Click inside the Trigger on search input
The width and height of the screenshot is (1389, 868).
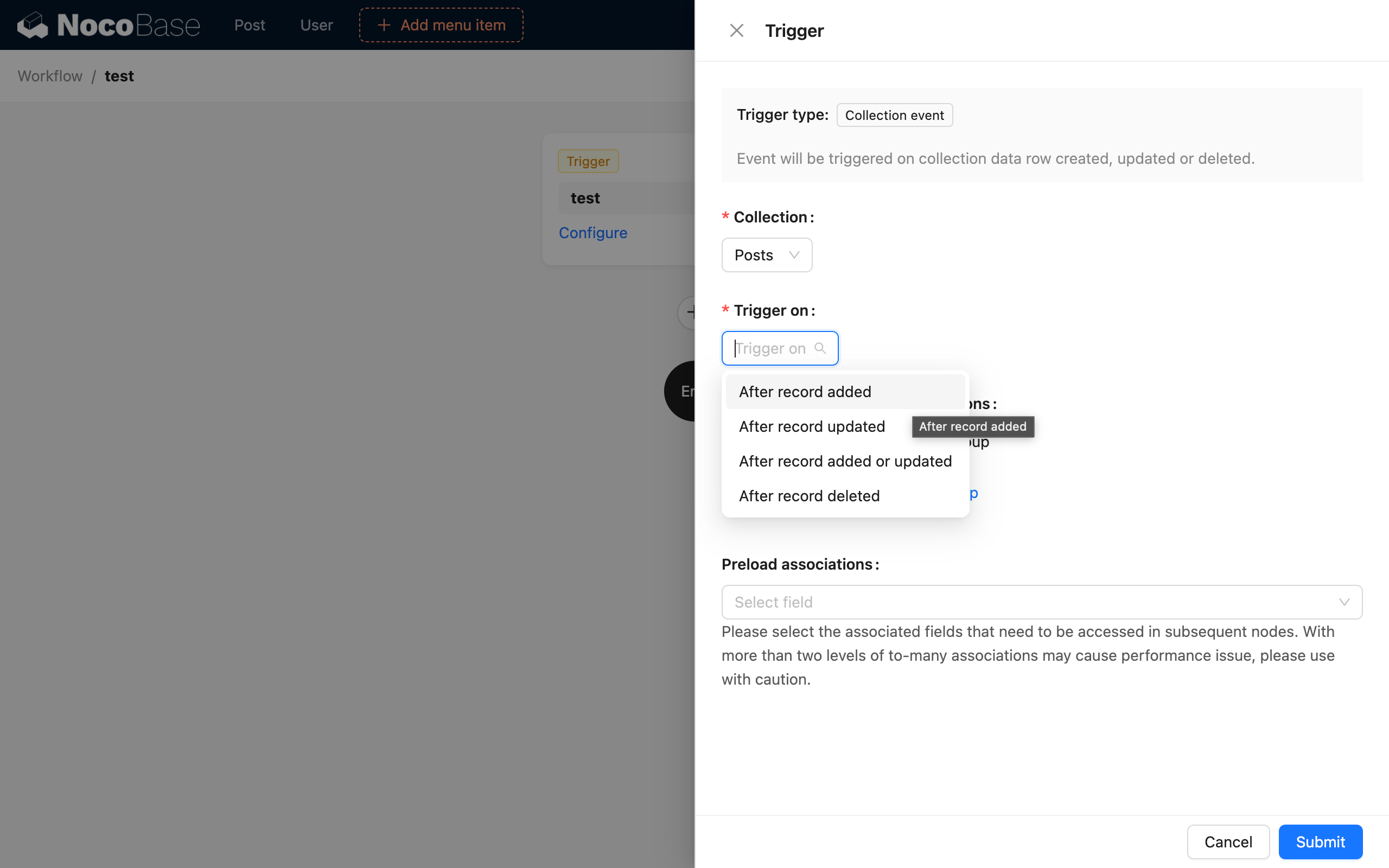coord(769,347)
